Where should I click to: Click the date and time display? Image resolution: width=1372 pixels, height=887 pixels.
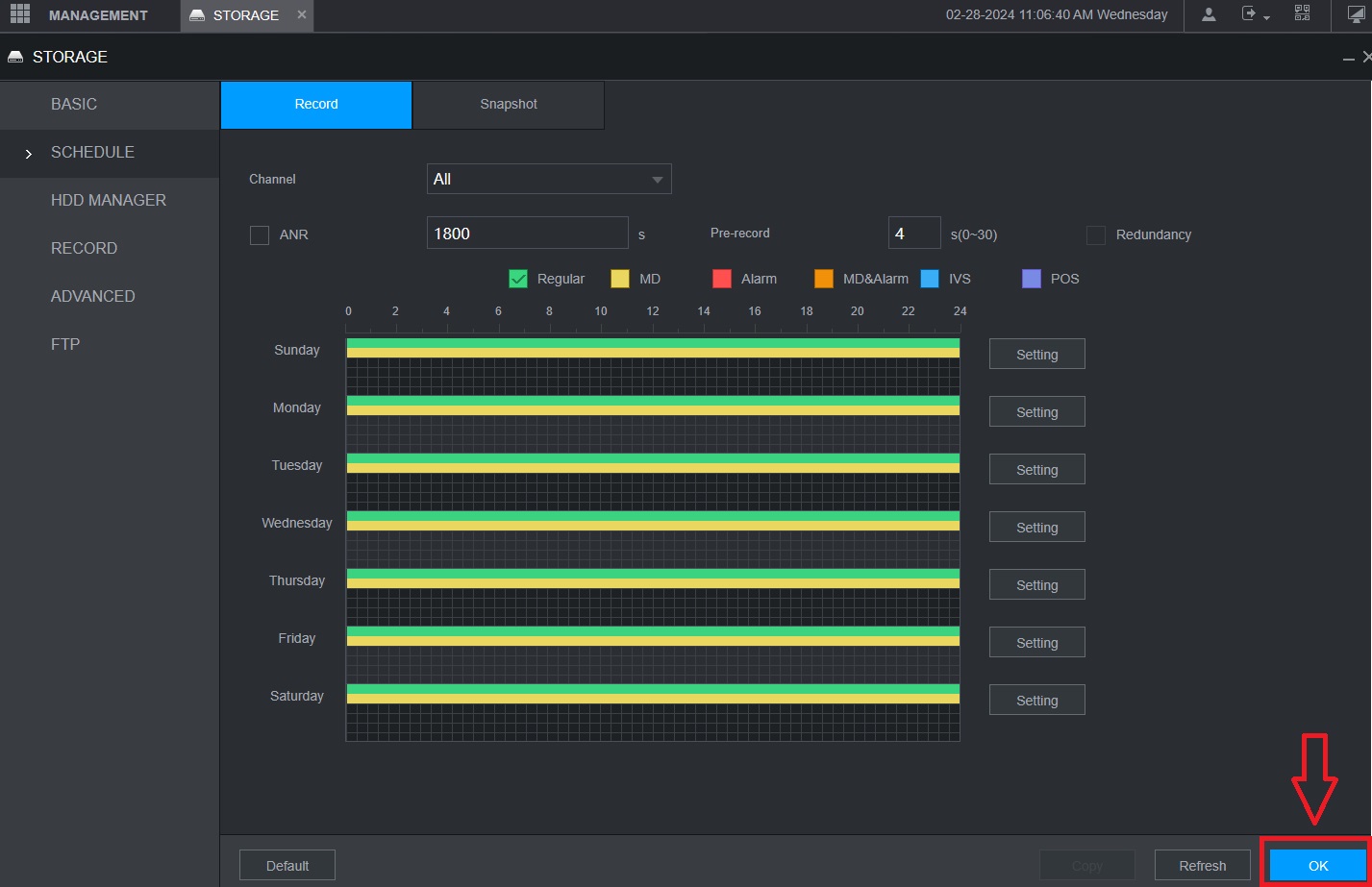tap(1057, 14)
